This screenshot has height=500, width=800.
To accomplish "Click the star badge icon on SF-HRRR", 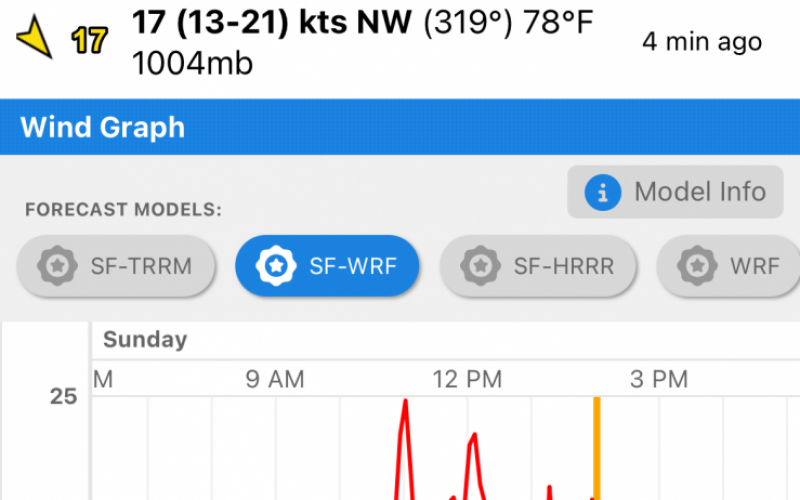I will click(x=481, y=266).
